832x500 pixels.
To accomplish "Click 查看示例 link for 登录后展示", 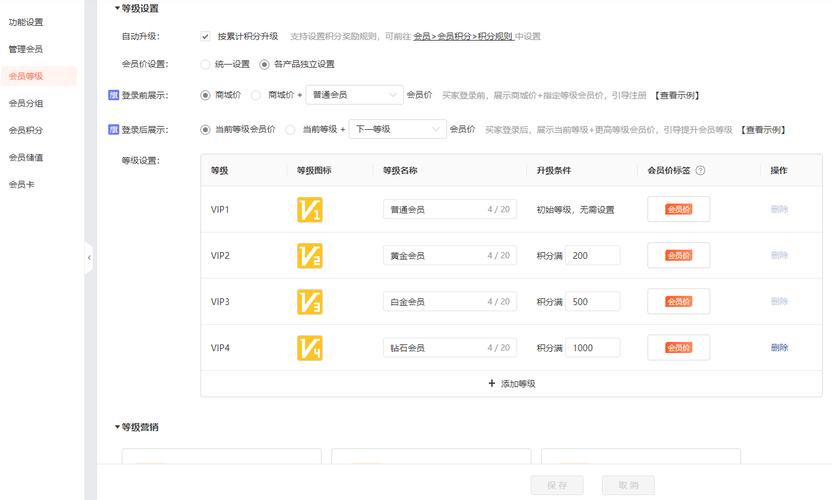I will pyautogui.click(x=763, y=130).
